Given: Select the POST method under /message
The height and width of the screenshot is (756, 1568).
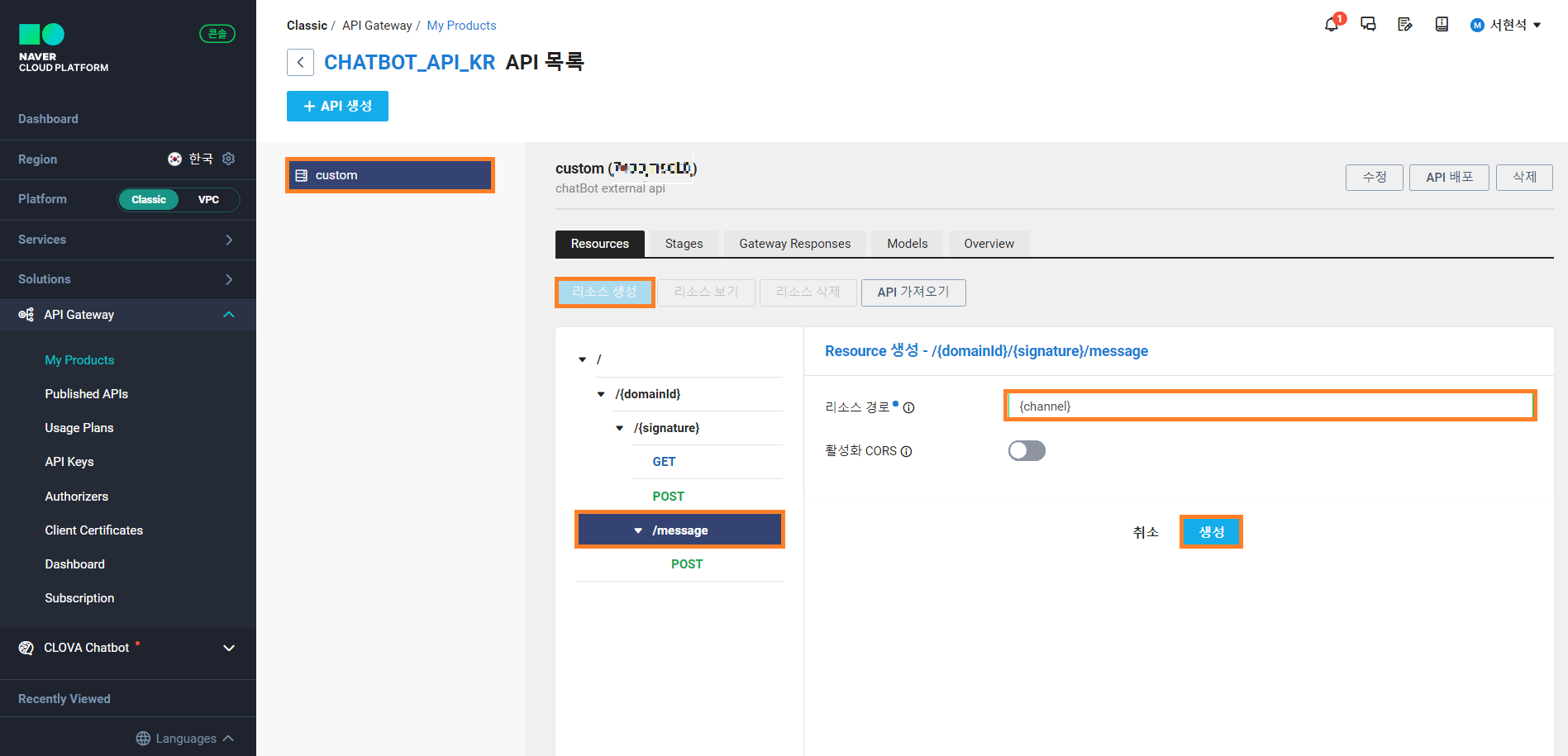Looking at the screenshot, I should click(x=687, y=564).
